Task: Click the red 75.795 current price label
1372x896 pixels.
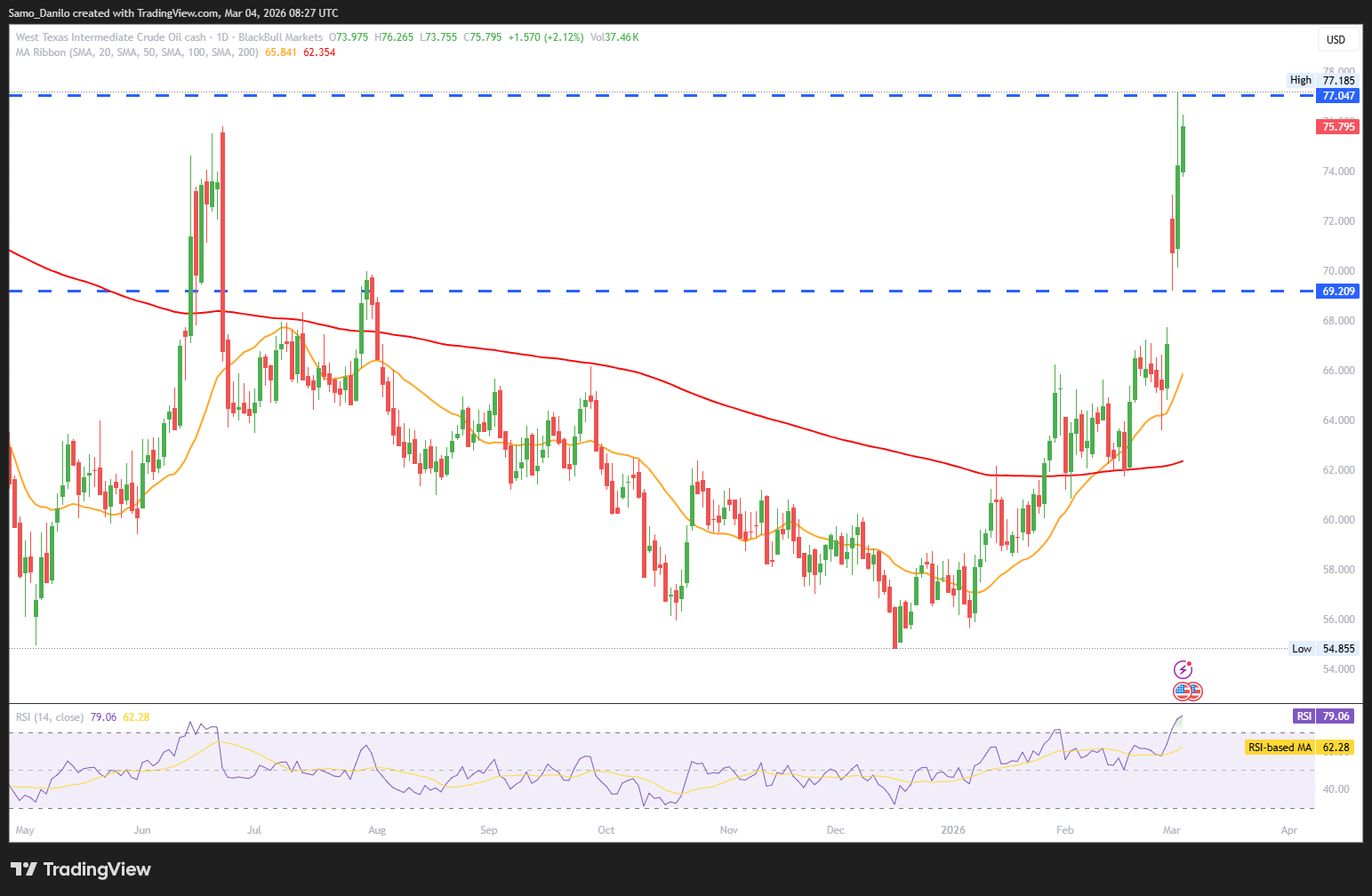Action: 1337,127
